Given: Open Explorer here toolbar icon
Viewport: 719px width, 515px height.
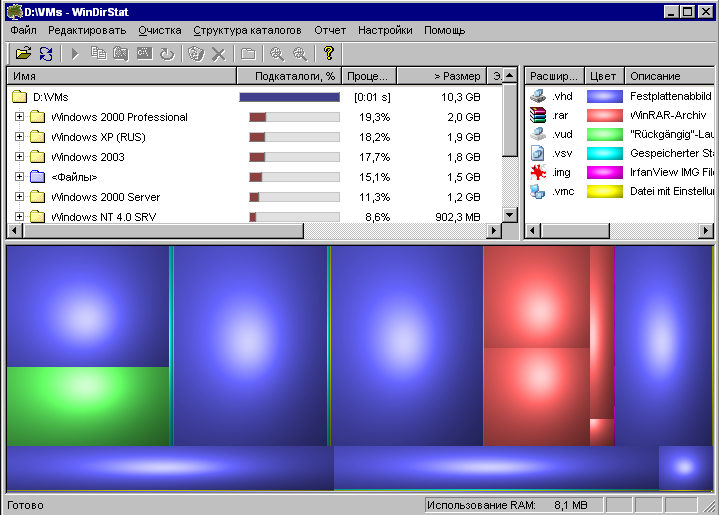Looking at the screenshot, I should pyautogui.click(x=121, y=54).
